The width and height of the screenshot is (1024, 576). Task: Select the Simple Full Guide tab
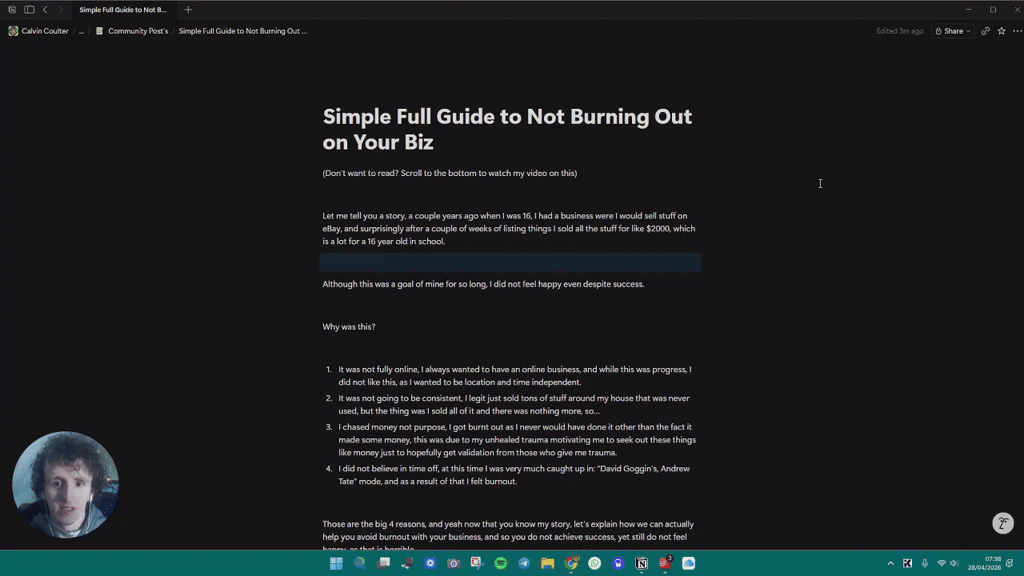(x=123, y=10)
